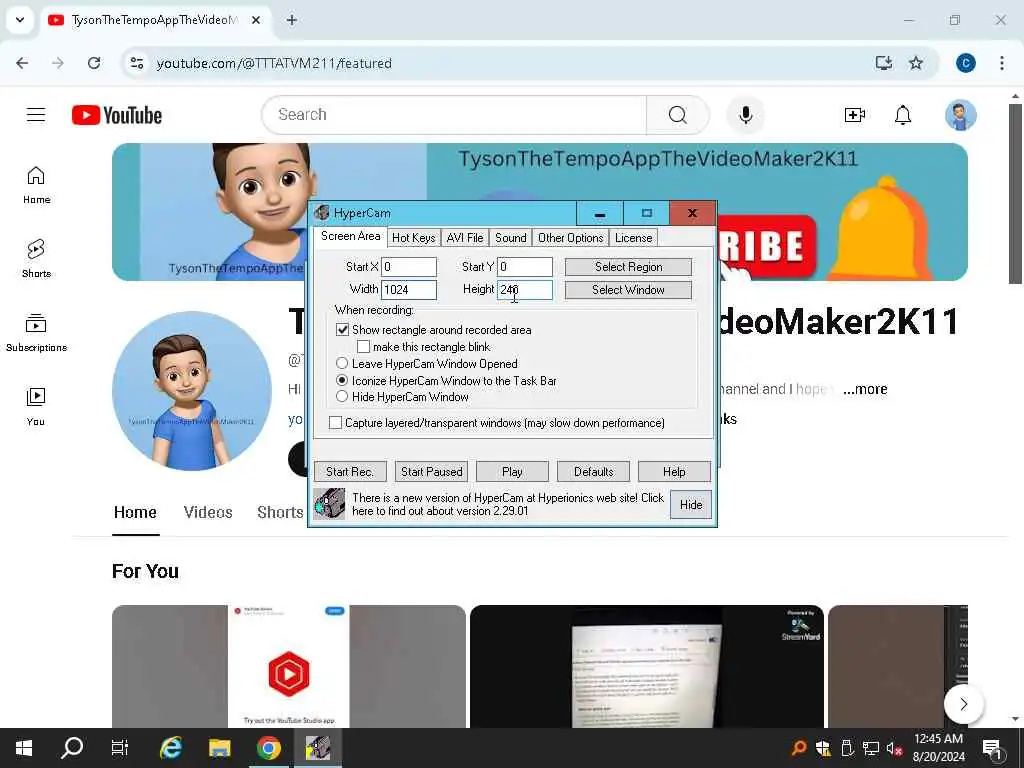Click the Defaults button
1024x768 pixels.
[x=593, y=472]
